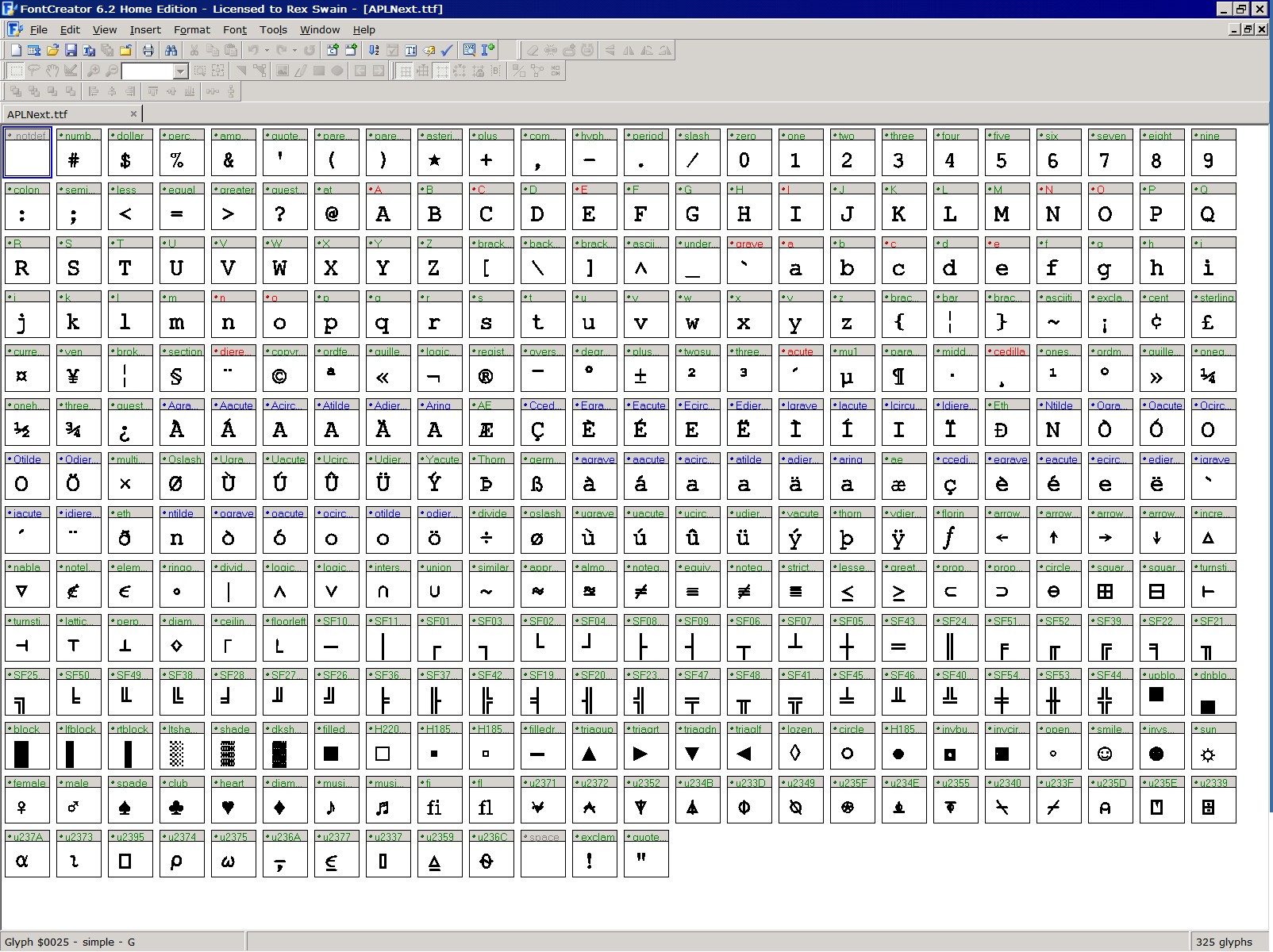Open the font Preview icon
The width and height of the screenshot is (1273, 952).
click(469, 50)
